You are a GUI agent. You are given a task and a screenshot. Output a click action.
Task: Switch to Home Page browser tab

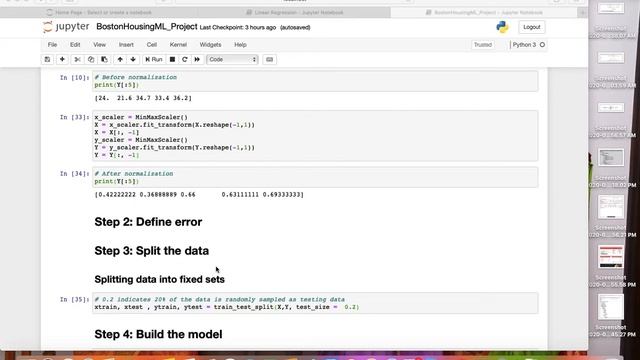point(99,13)
